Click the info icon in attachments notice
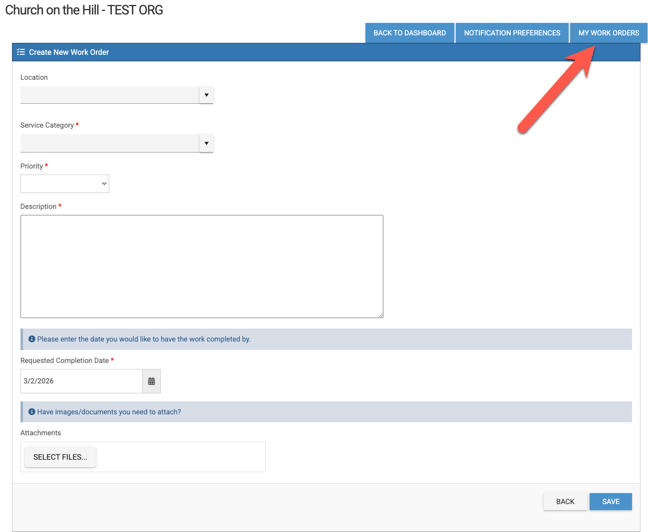 click(x=31, y=411)
